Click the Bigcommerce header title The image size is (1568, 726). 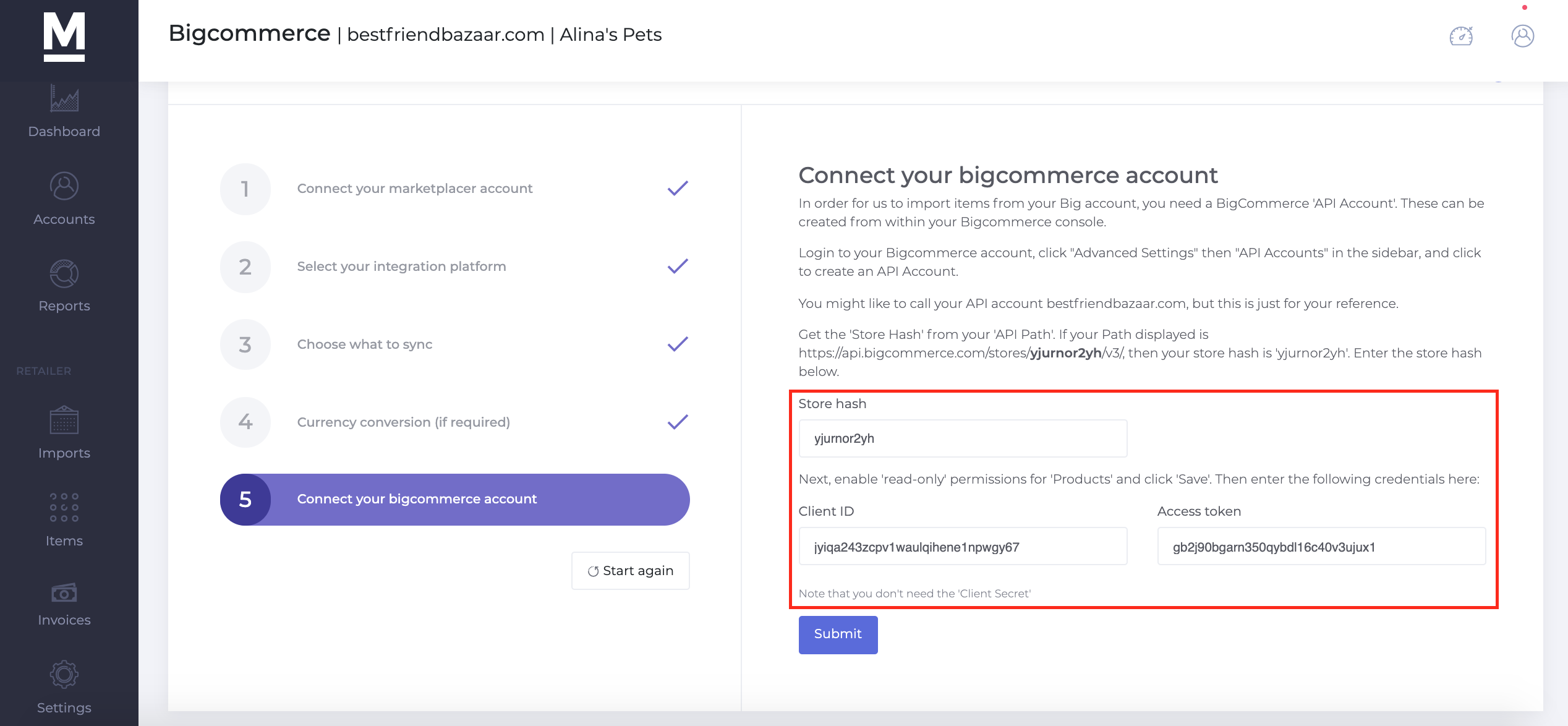249,33
